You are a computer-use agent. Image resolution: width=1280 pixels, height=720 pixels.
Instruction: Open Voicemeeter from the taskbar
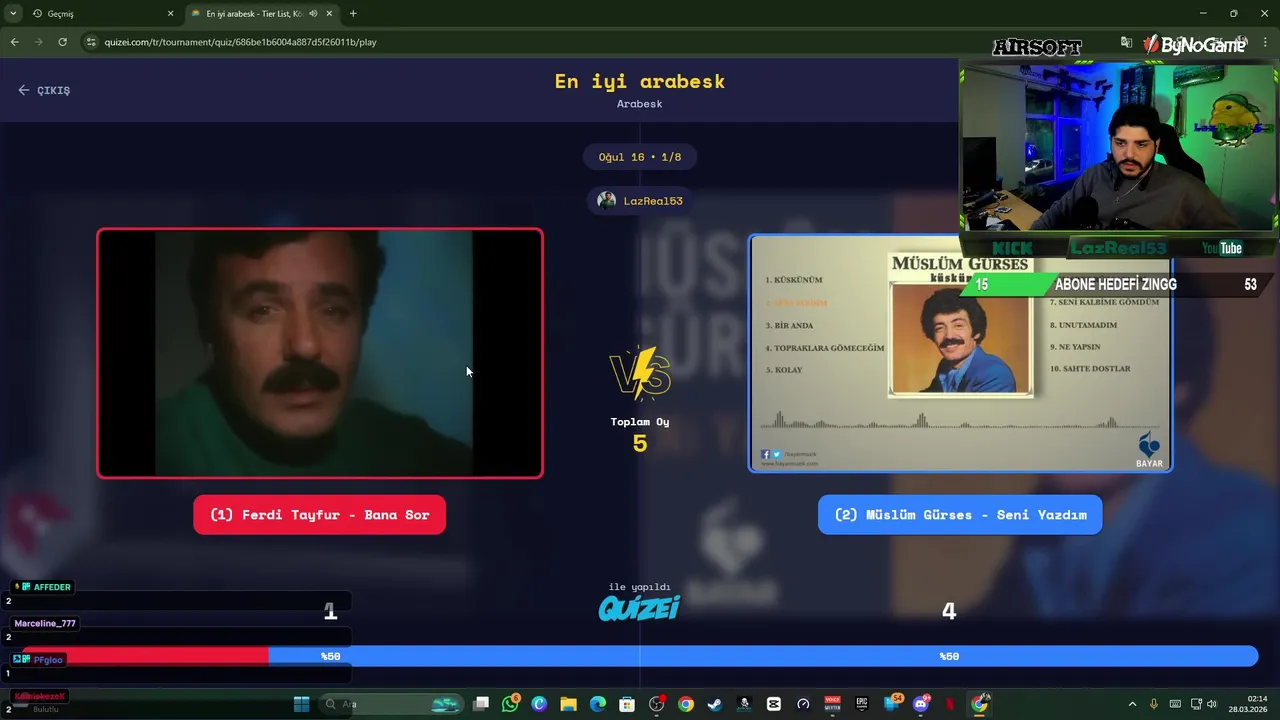tap(832, 704)
